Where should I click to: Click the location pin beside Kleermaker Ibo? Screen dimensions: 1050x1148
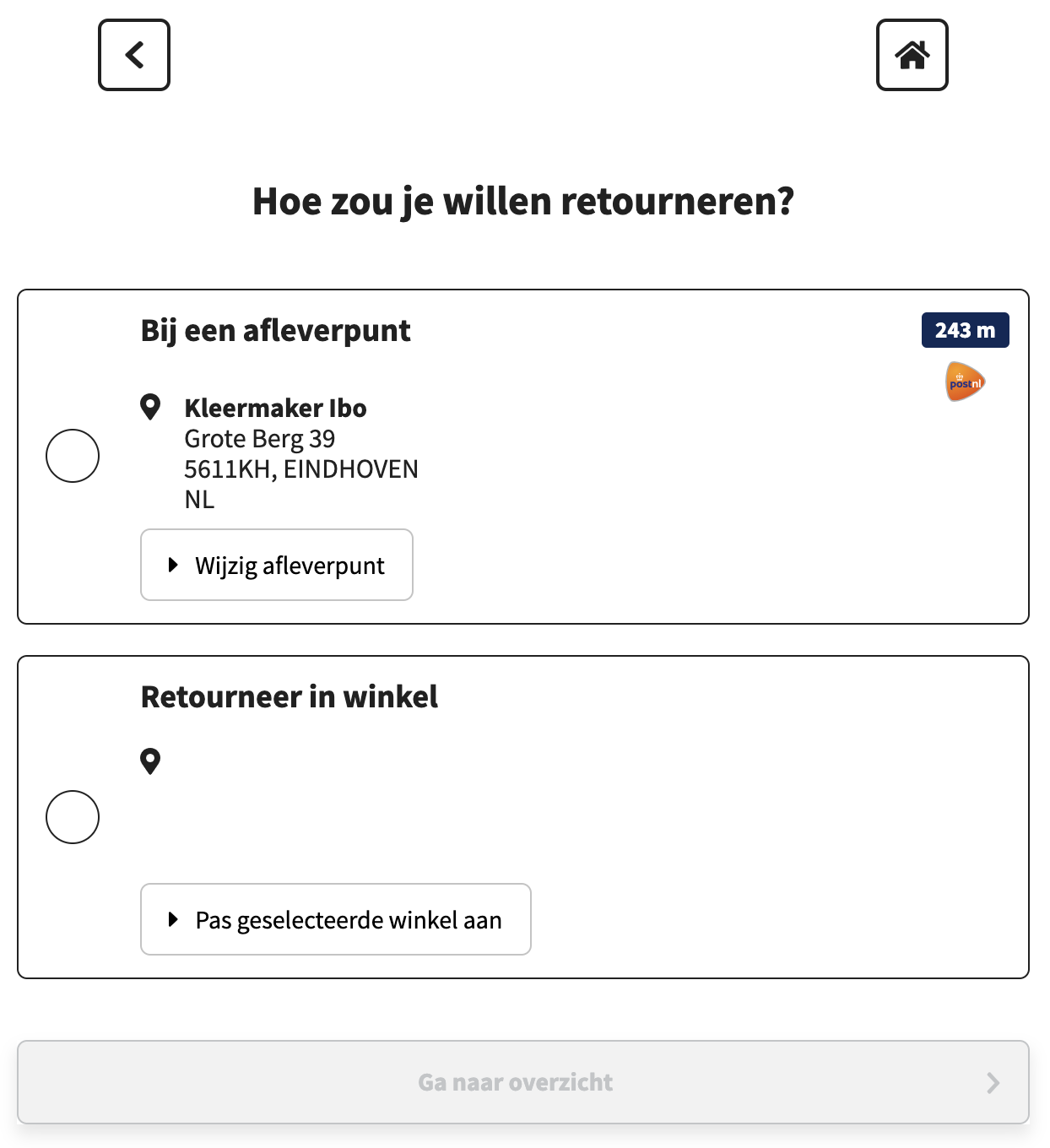pyautogui.click(x=150, y=407)
